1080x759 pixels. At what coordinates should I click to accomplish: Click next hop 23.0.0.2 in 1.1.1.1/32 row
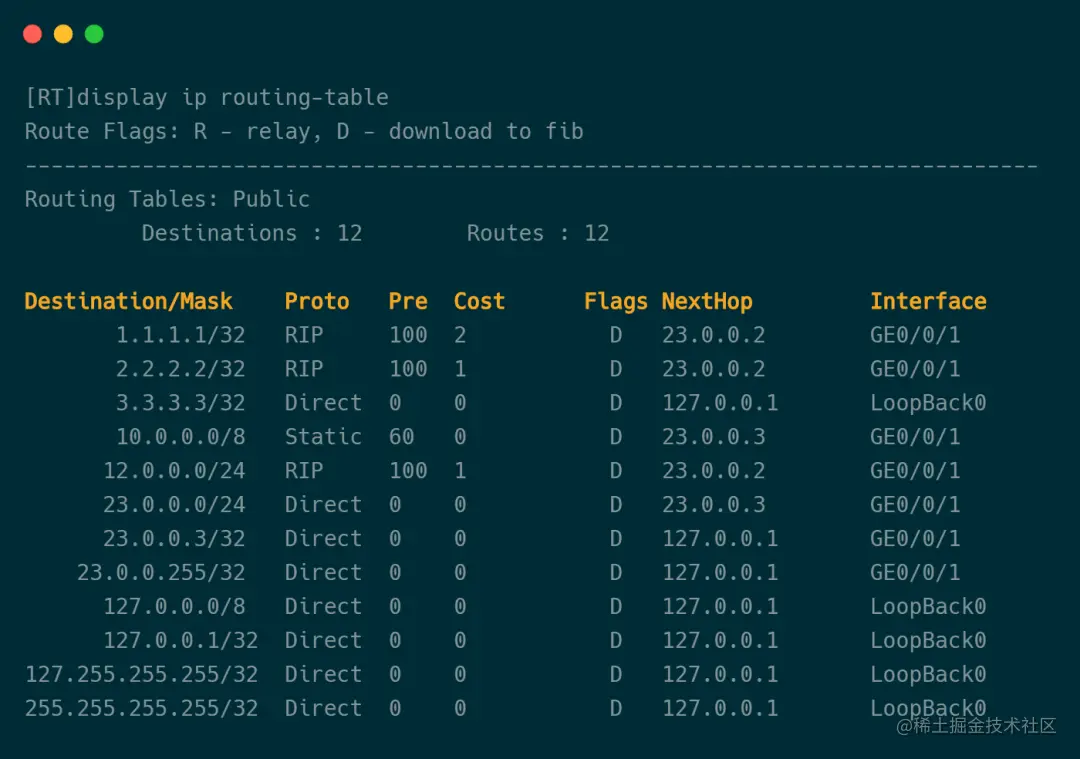tap(714, 335)
